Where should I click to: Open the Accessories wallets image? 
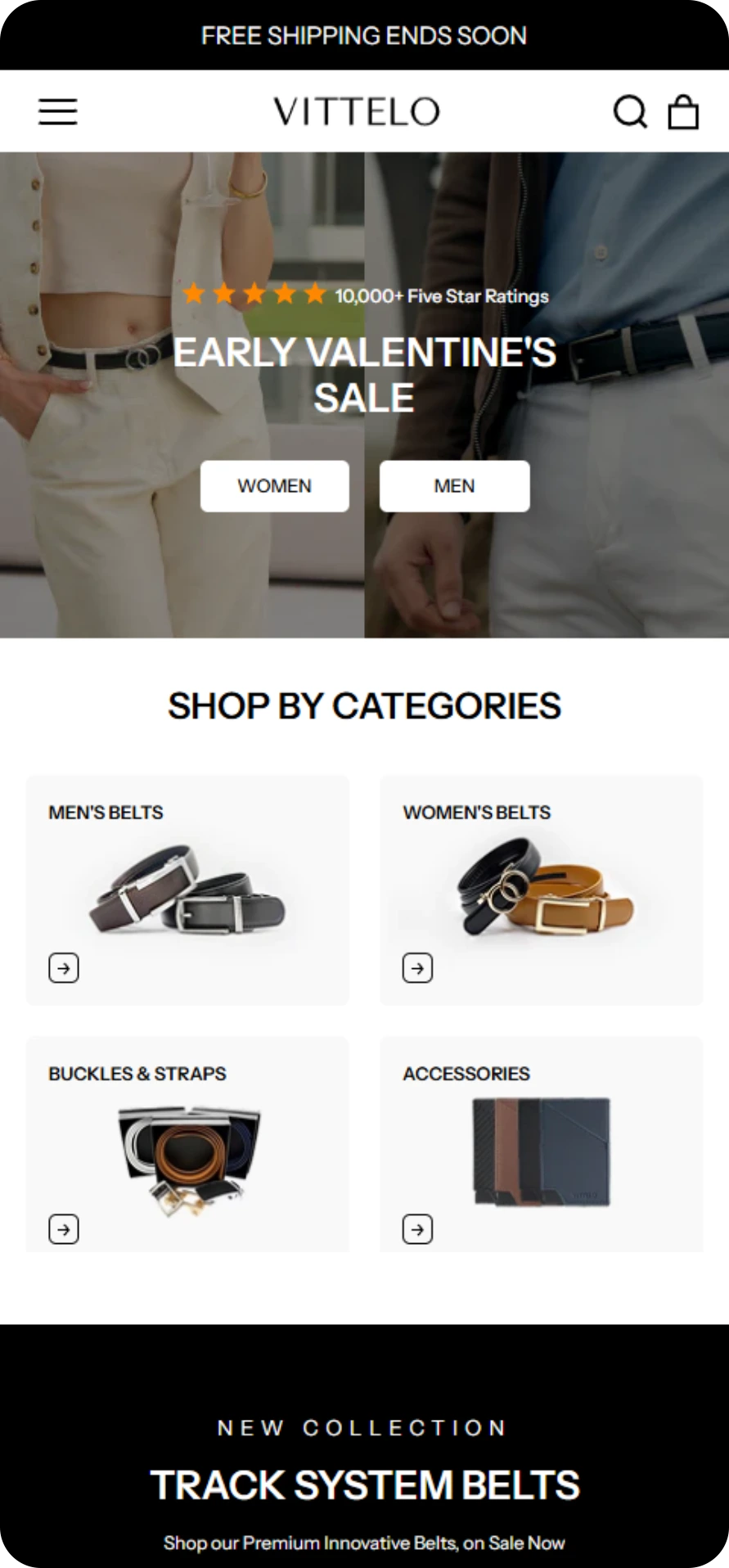542,1152
